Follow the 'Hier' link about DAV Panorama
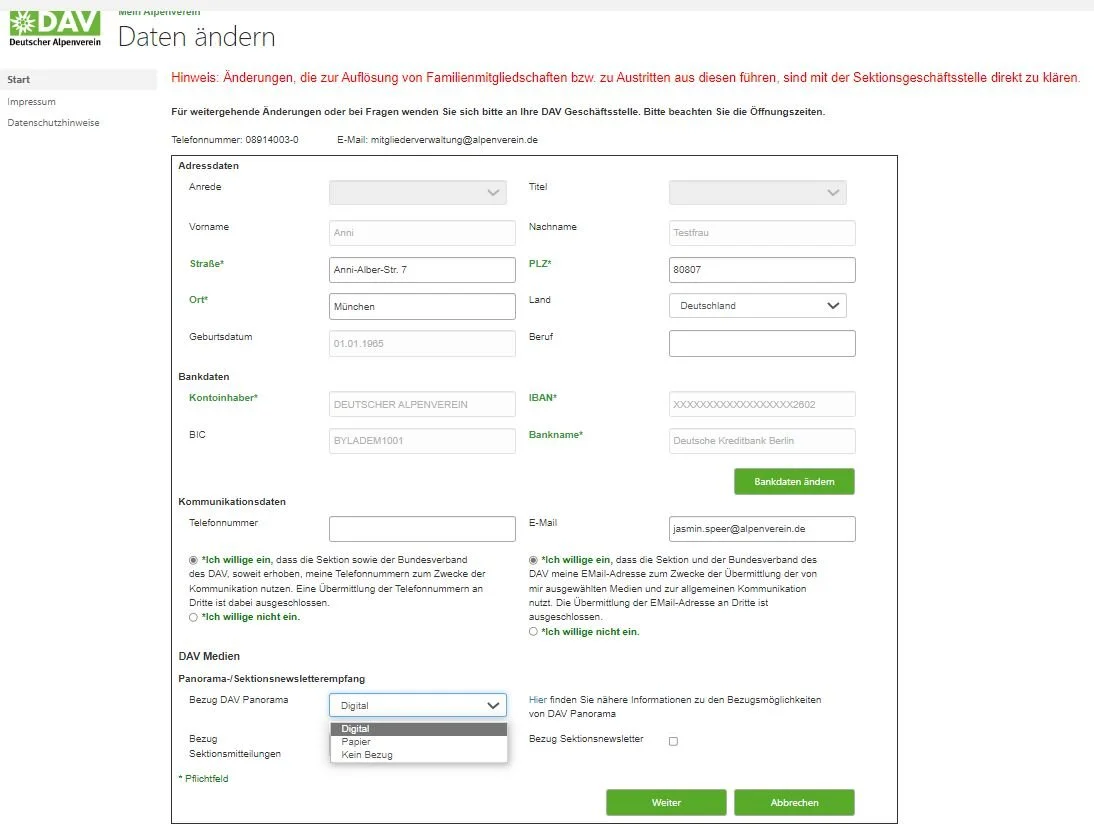Image resolution: width=1094 pixels, height=835 pixels. coord(537,700)
